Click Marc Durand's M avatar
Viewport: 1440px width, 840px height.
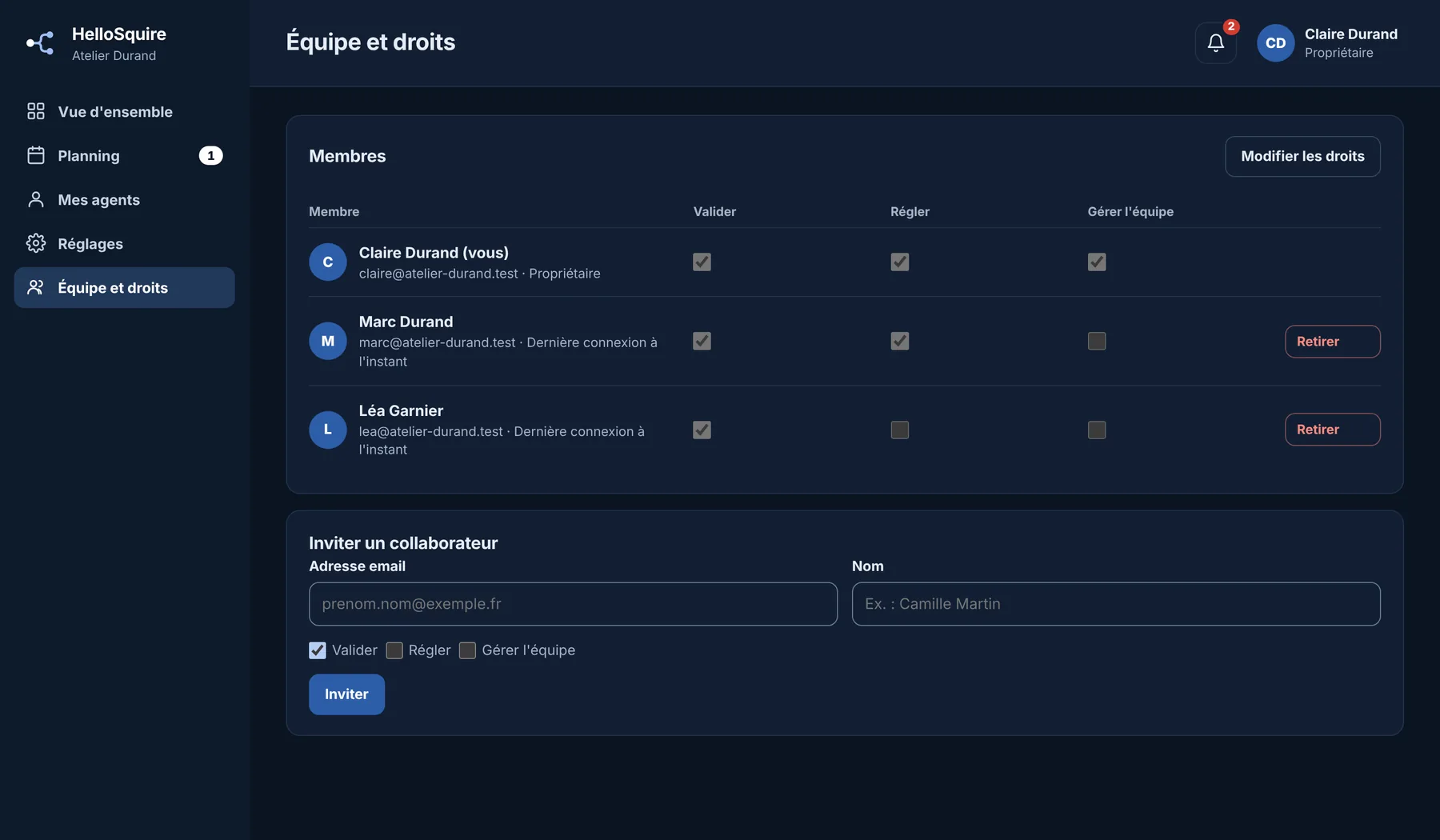[x=328, y=341]
